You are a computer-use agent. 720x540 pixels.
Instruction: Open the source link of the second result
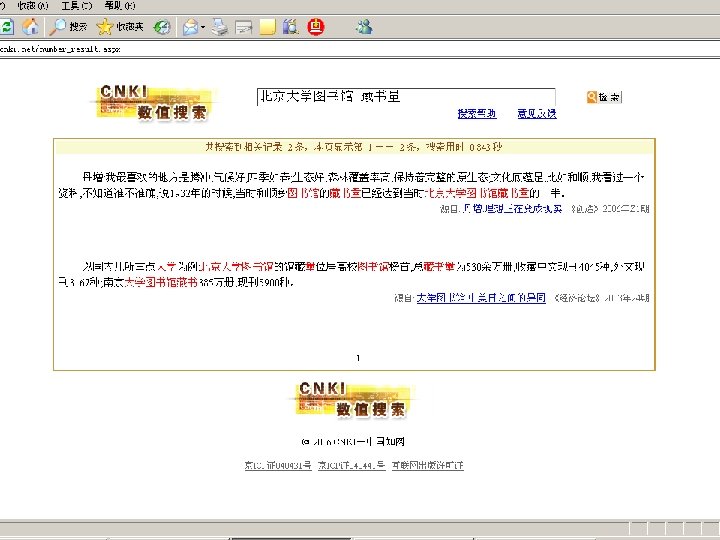point(481,298)
